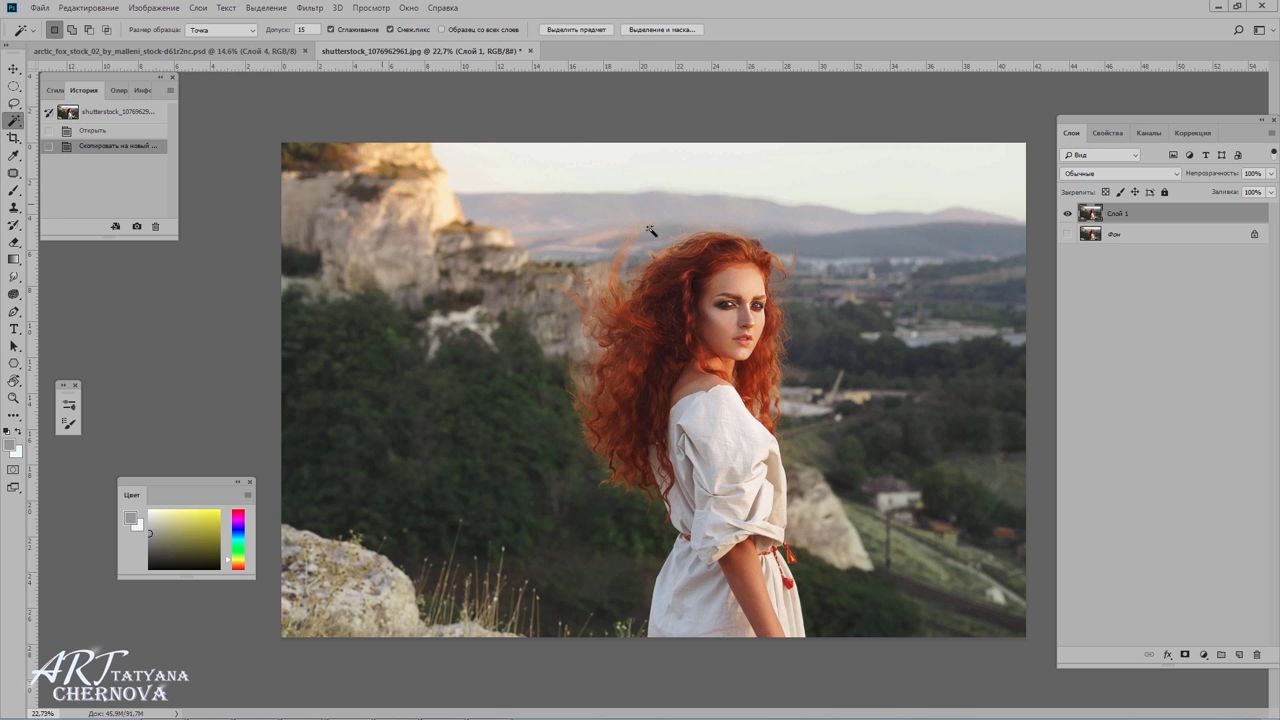Filter layers by adjustment layers icon
The height and width of the screenshot is (720, 1280).
click(x=1189, y=155)
